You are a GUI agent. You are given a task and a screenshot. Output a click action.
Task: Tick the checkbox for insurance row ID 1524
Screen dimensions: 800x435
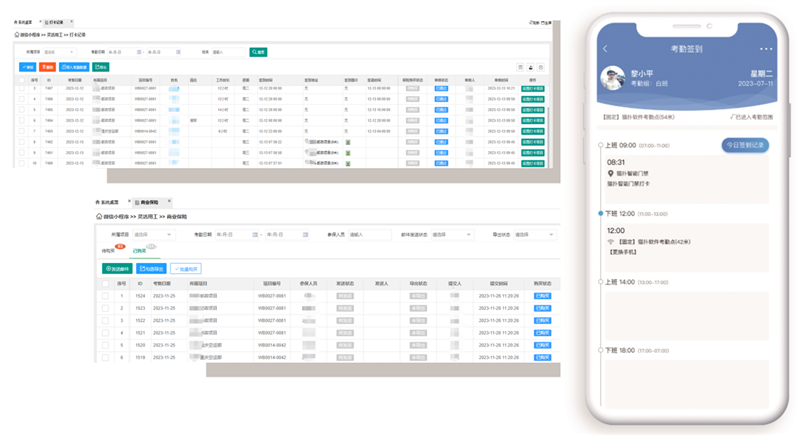pyautogui.click(x=105, y=296)
